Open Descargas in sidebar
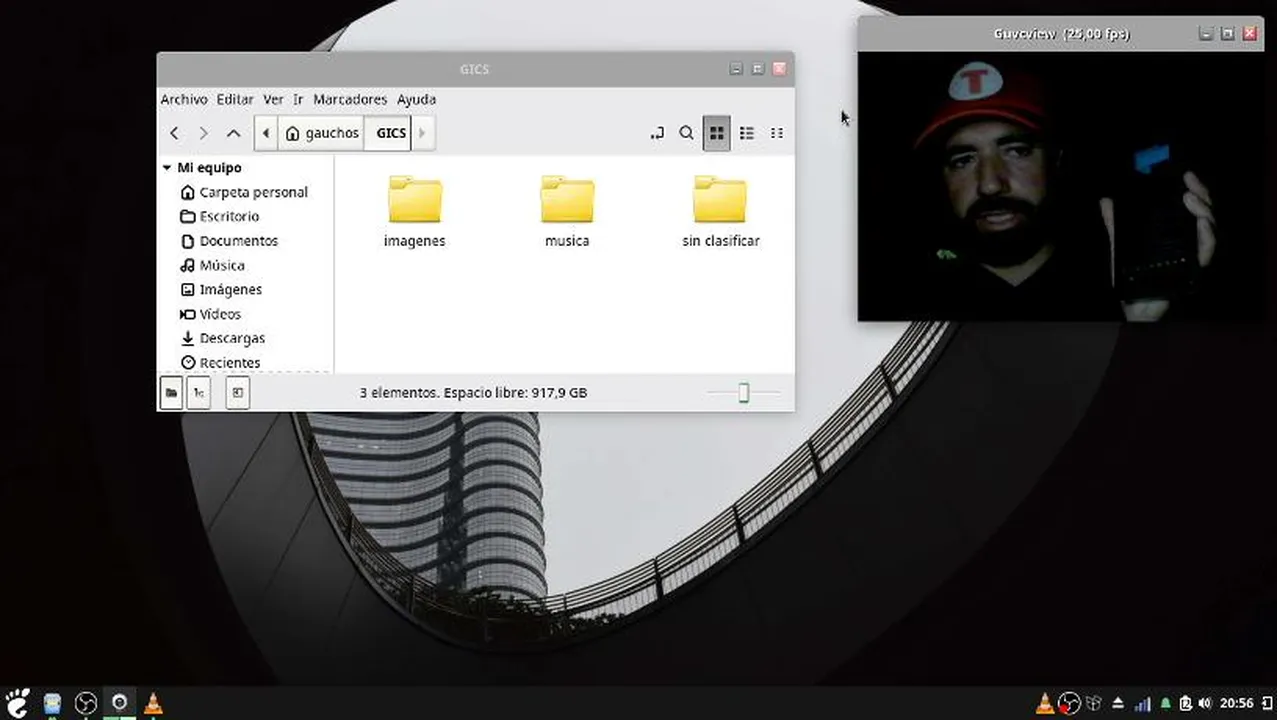Viewport: 1277px width, 720px height. click(x=222, y=338)
